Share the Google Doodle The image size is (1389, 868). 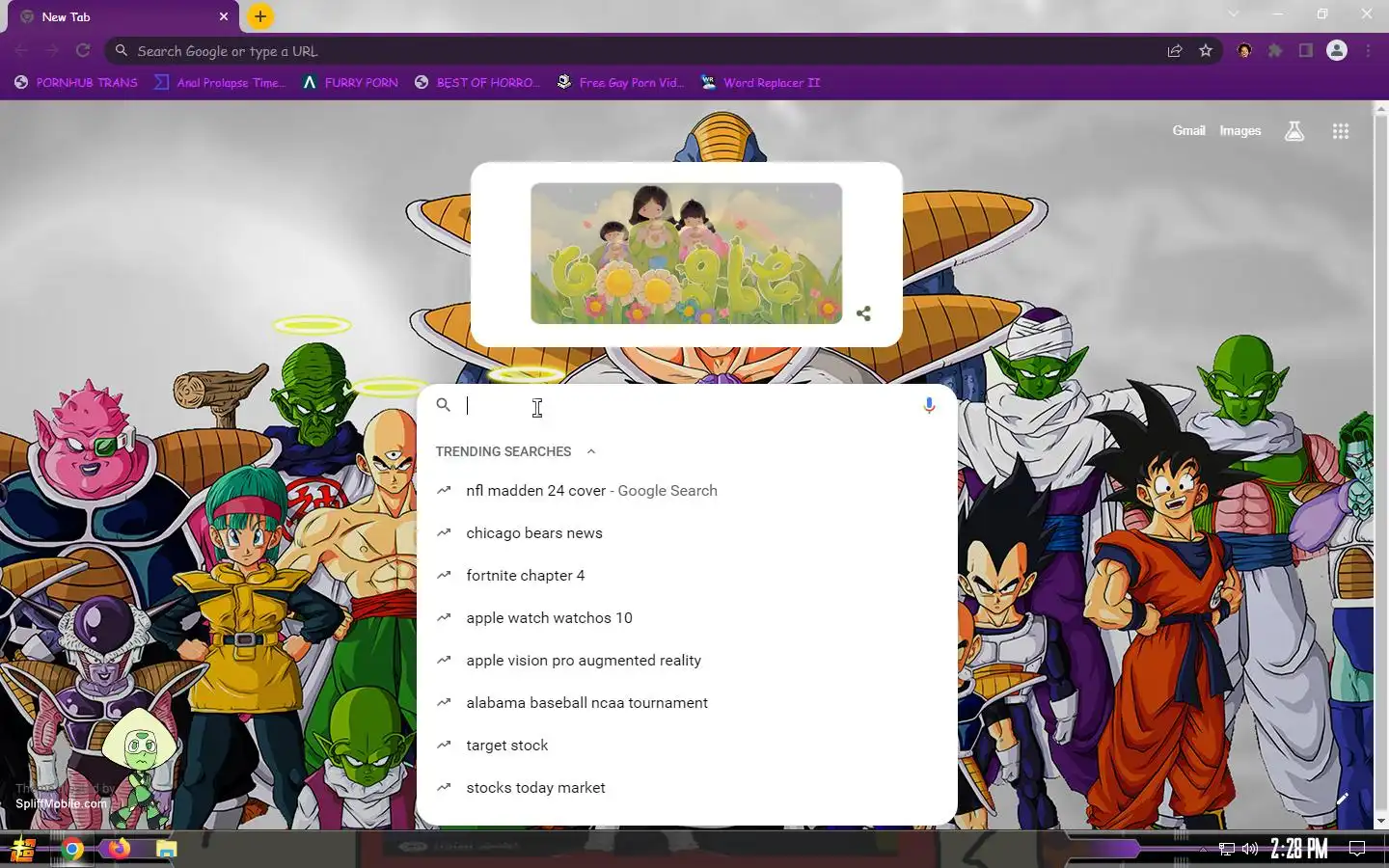[x=863, y=313]
